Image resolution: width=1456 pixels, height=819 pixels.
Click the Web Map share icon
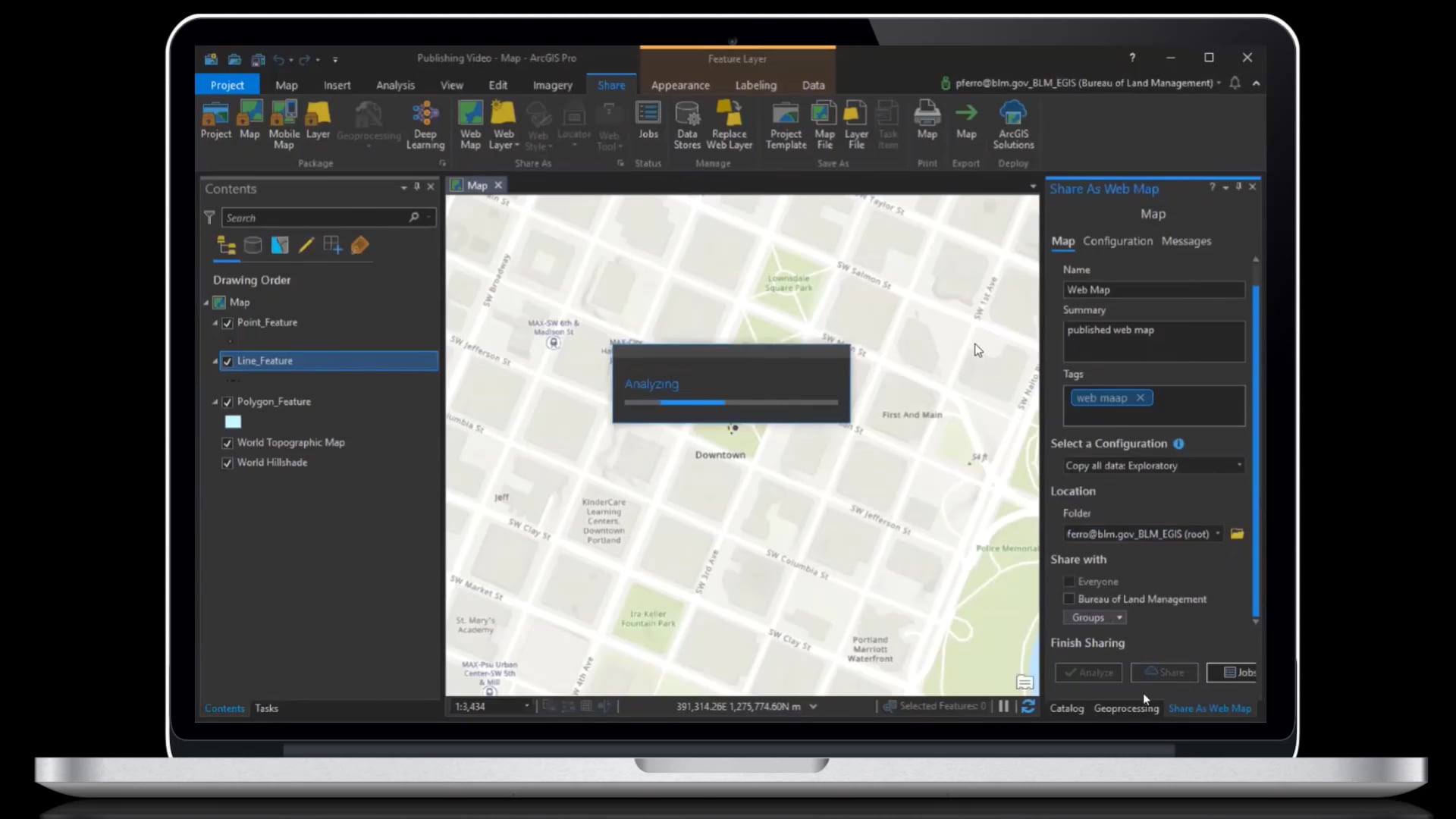point(470,125)
